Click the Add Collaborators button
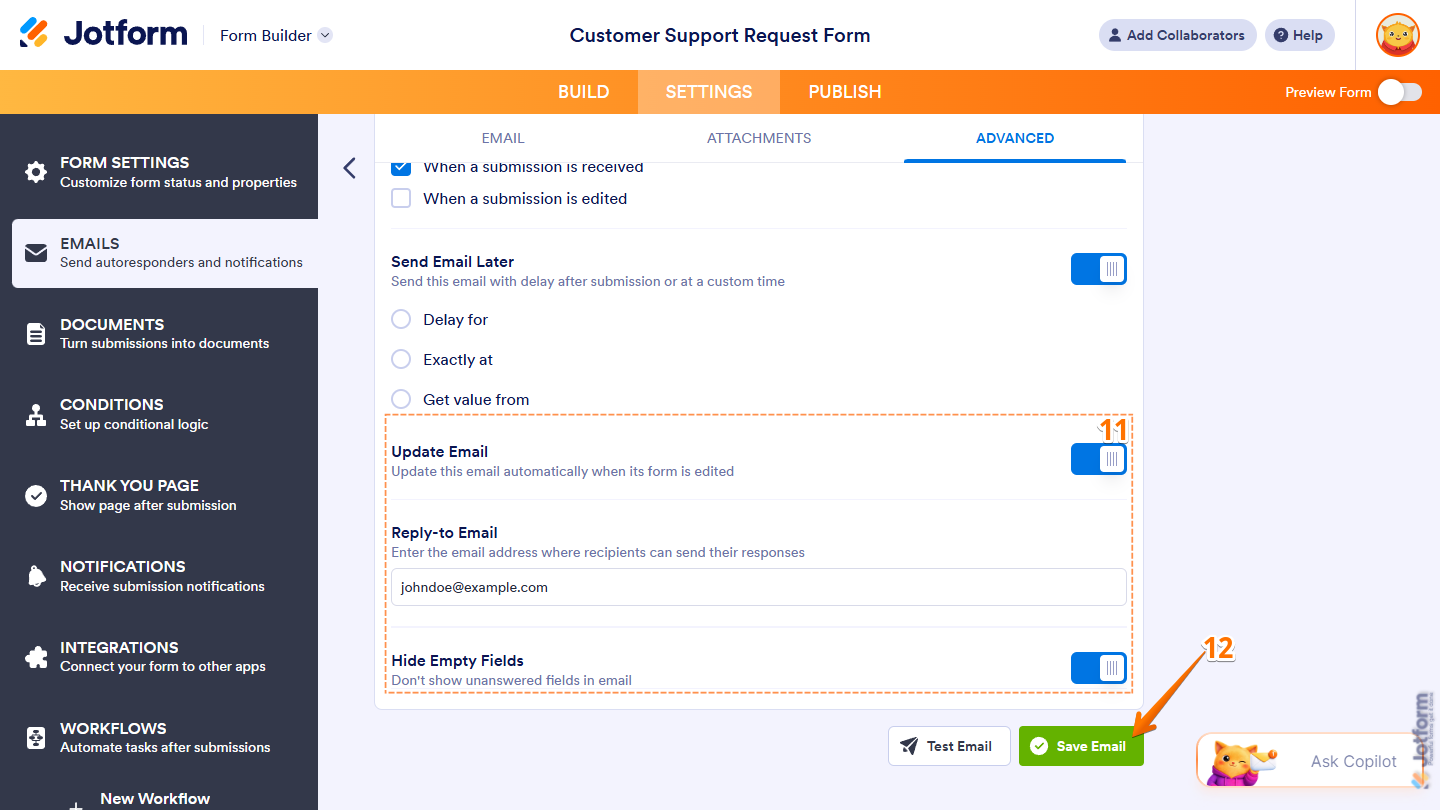The width and height of the screenshot is (1440, 810). 1178,35
